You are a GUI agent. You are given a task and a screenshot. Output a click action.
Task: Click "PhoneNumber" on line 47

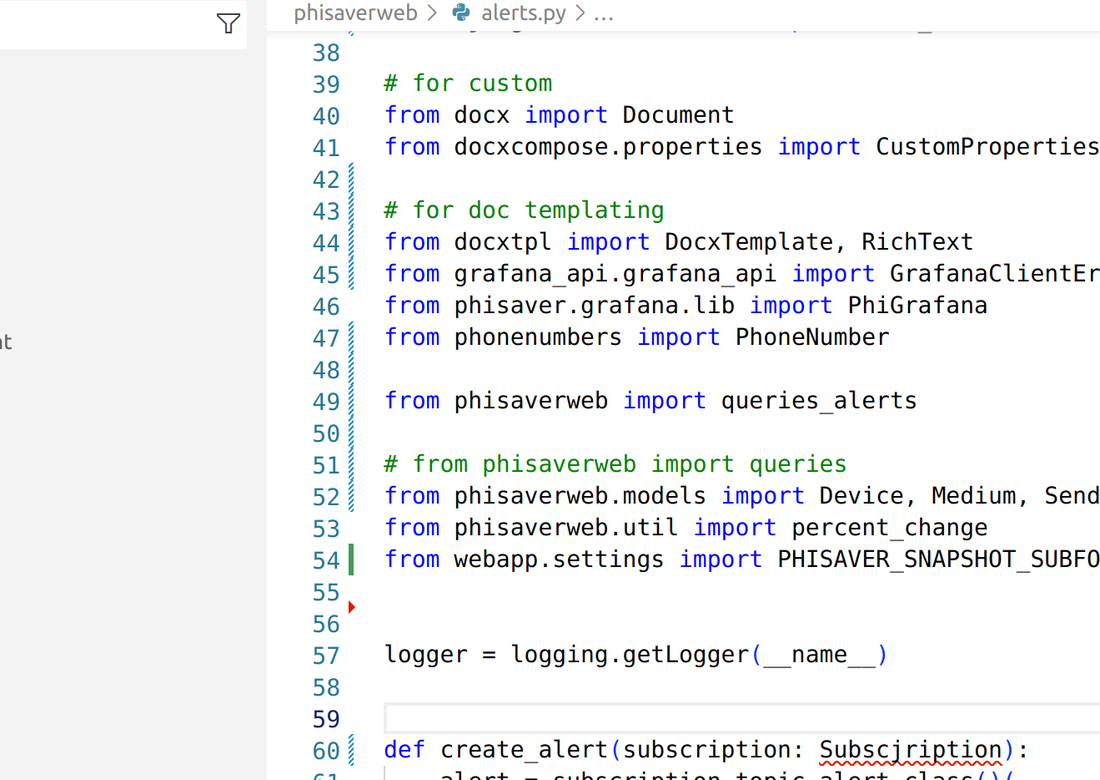click(x=812, y=337)
